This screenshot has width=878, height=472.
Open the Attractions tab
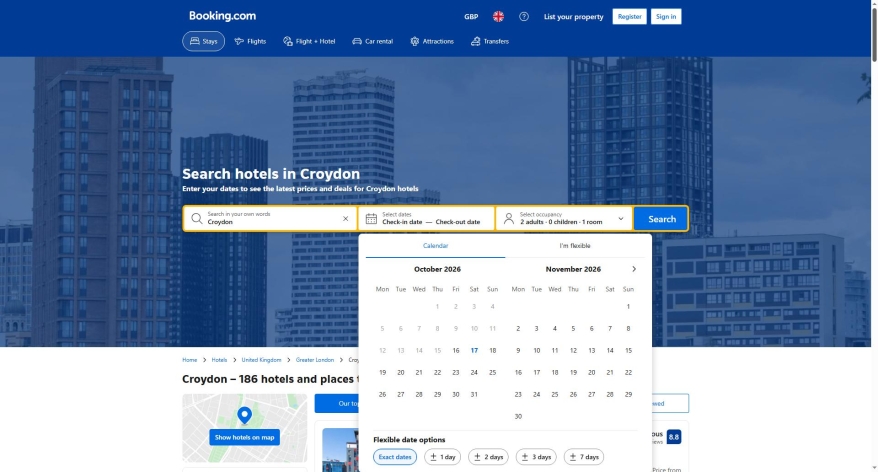(x=432, y=41)
